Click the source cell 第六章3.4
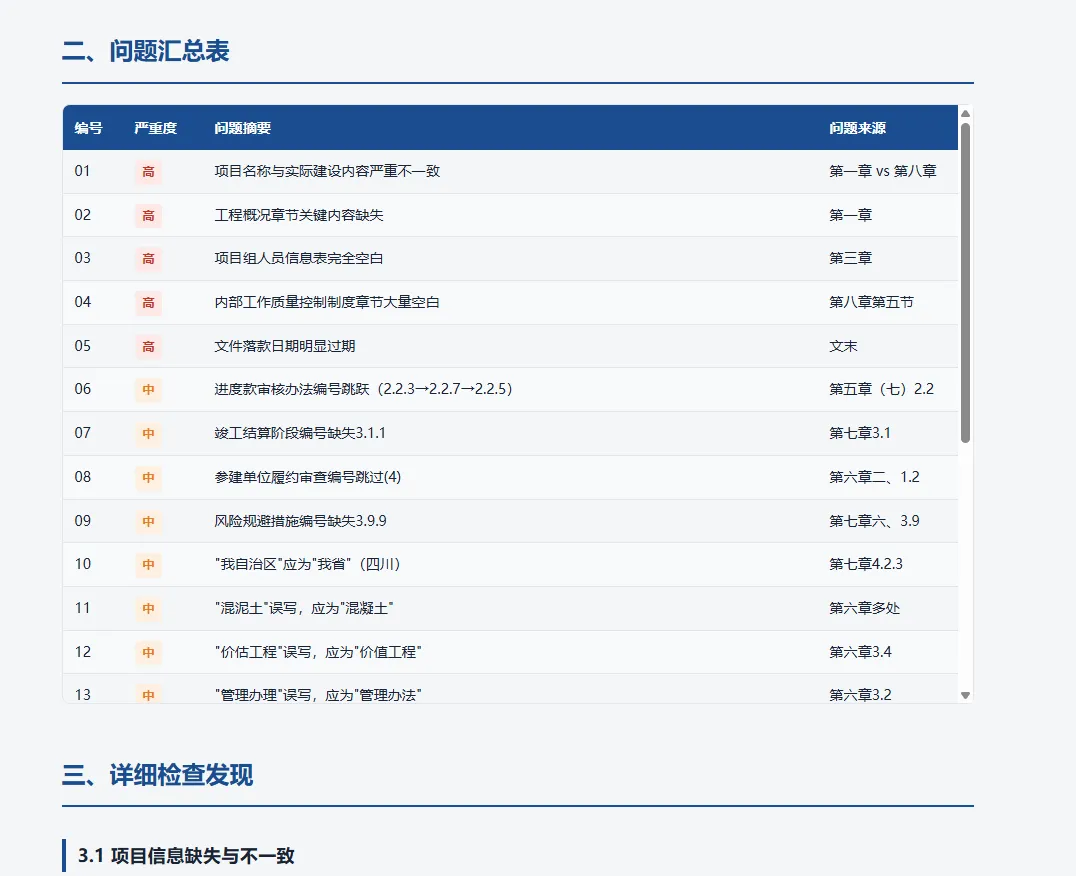This screenshot has width=1076, height=876. click(x=861, y=652)
